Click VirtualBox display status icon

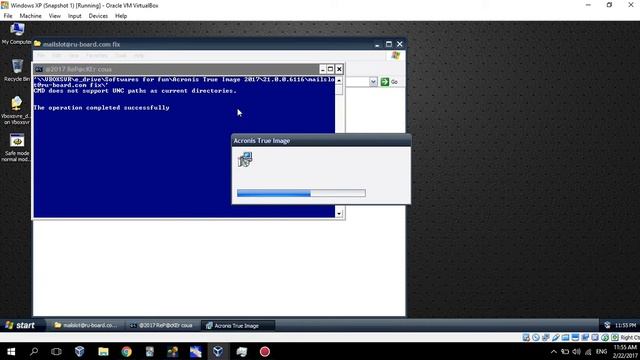click(575, 338)
